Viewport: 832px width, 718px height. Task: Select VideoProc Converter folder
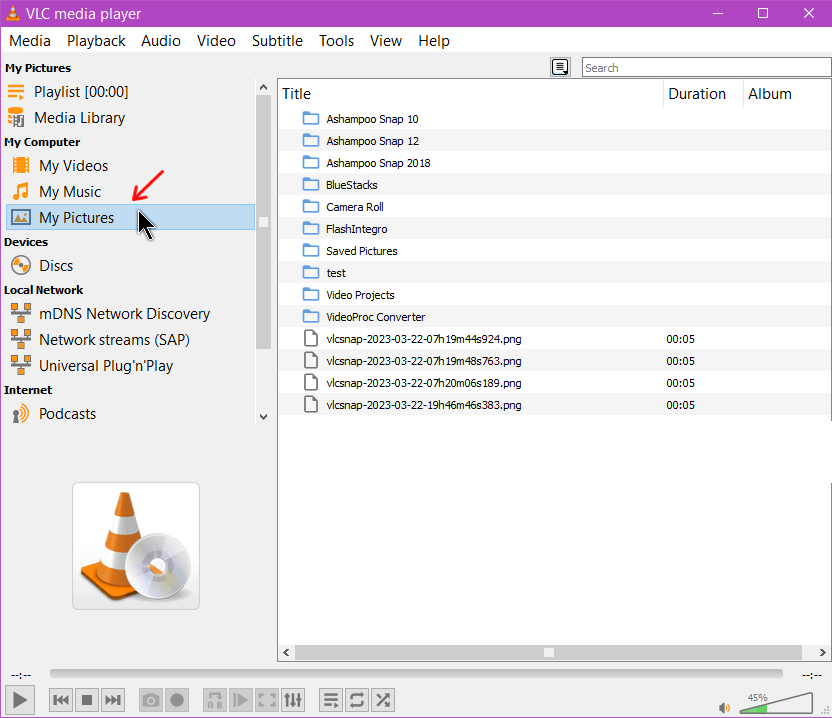click(554, 317)
